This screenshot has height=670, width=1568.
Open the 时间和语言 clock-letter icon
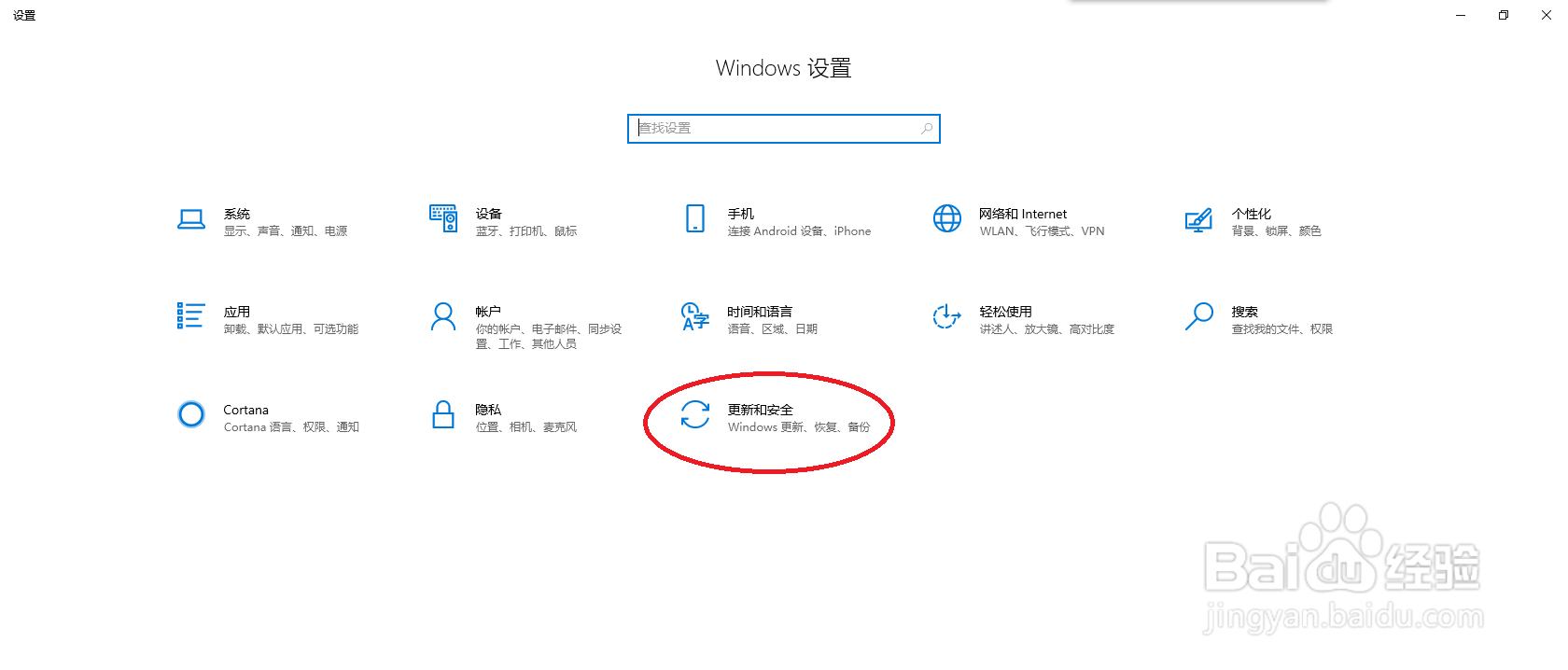point(695,316)
